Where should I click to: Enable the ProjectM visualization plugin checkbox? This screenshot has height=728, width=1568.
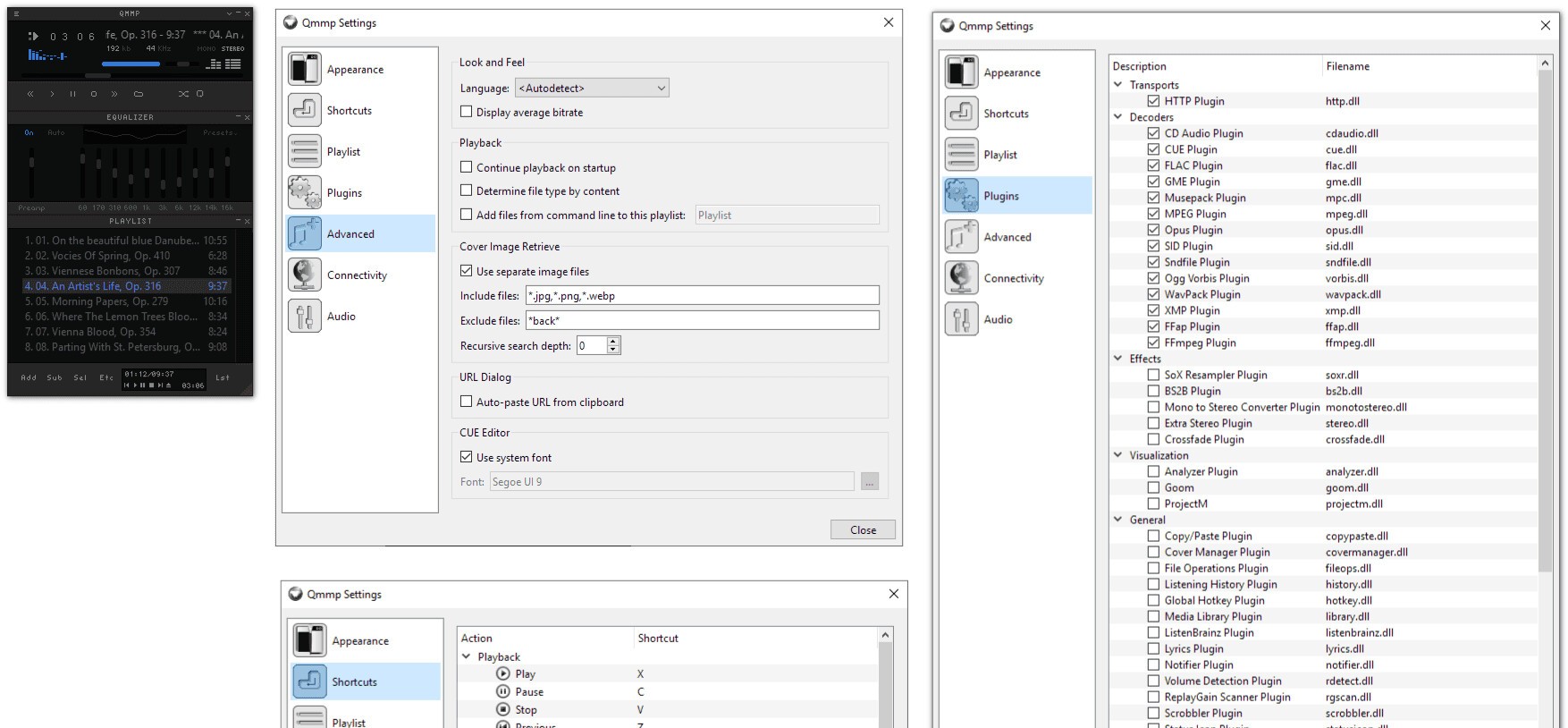tap(1153, 504)
